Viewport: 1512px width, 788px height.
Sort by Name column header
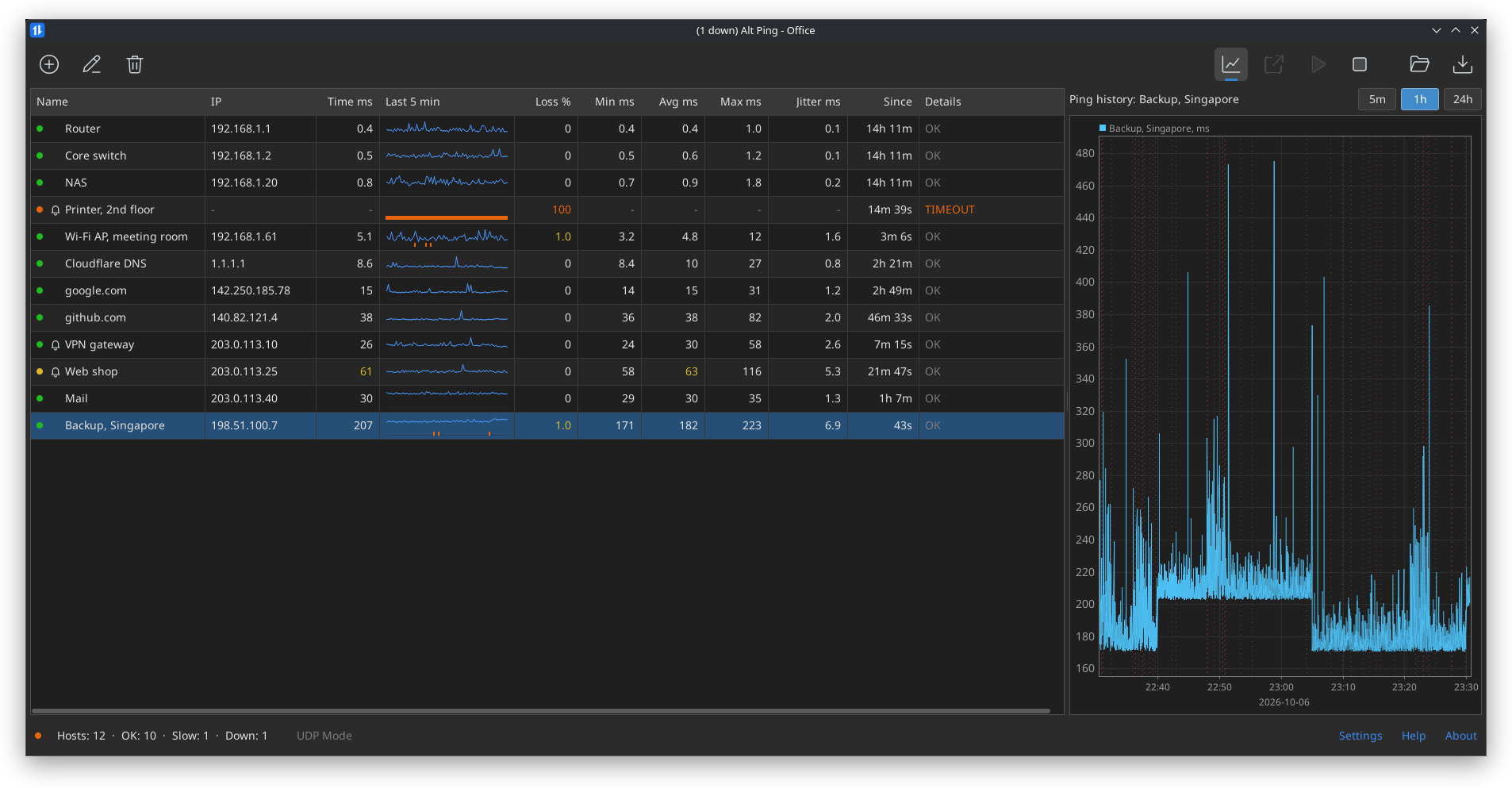(x=117, y=102)
